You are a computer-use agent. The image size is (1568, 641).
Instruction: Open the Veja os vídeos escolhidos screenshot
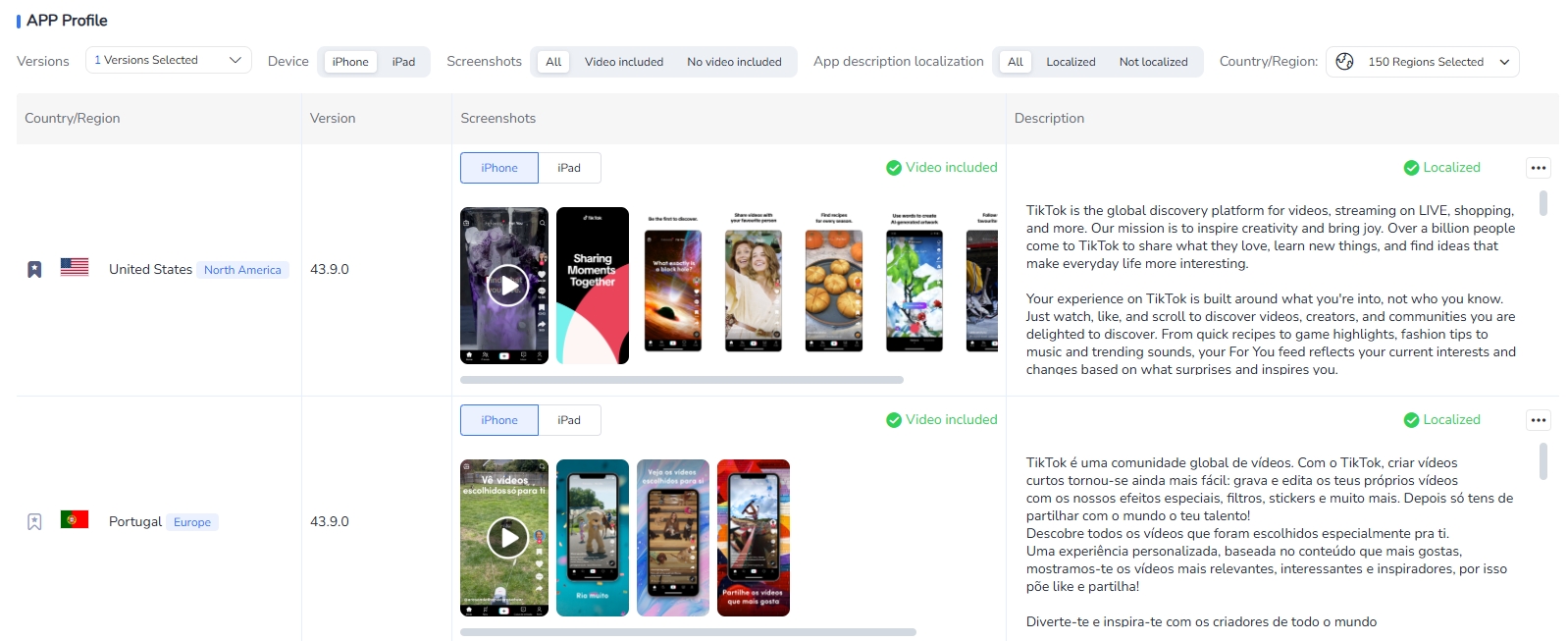(673, 538)
